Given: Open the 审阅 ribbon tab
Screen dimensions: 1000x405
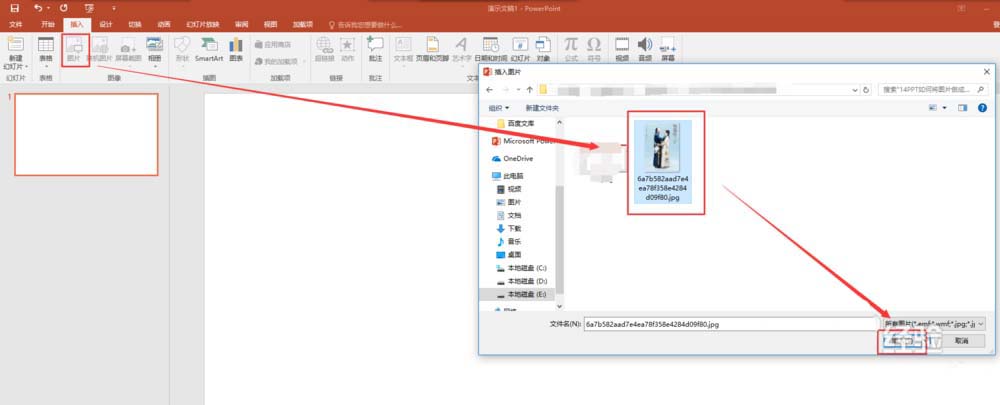Looking at the screenshot, I should (241, 25).
